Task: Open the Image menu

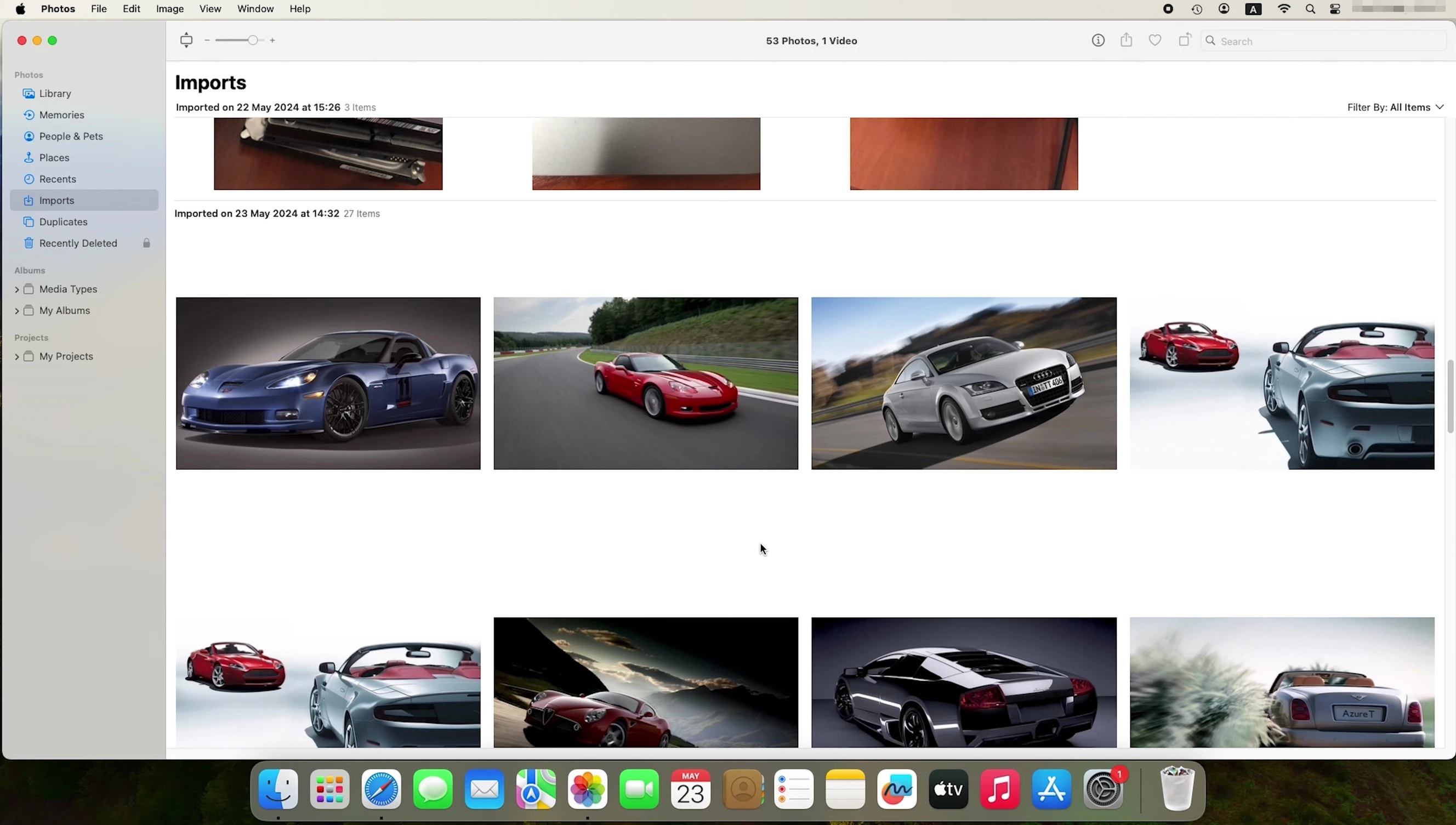Action: pos(170,9)
